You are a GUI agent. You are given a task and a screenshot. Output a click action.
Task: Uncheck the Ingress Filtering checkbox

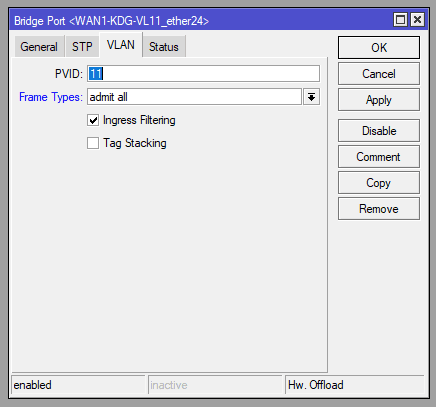point(93,120)
